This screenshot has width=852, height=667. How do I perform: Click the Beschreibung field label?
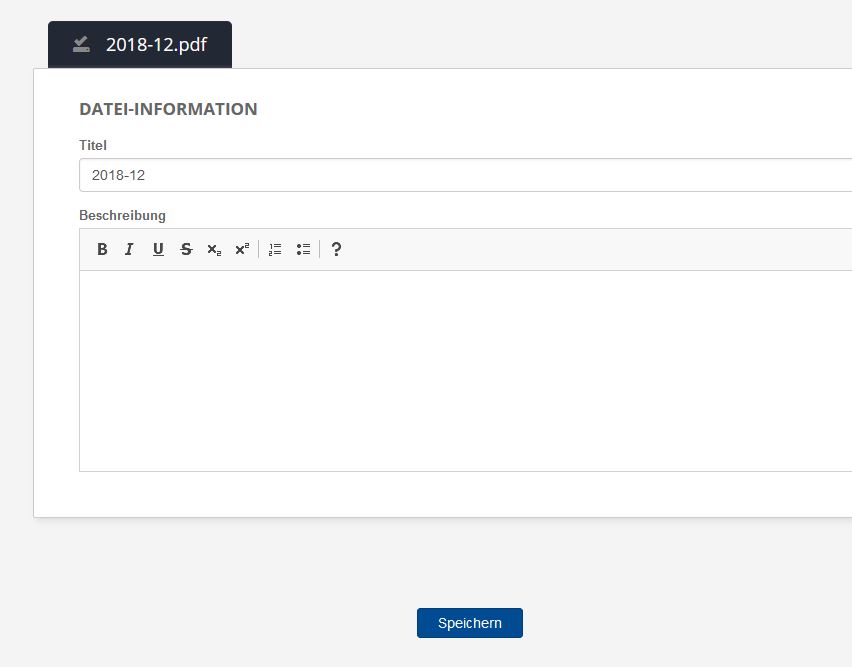[122, 215]
